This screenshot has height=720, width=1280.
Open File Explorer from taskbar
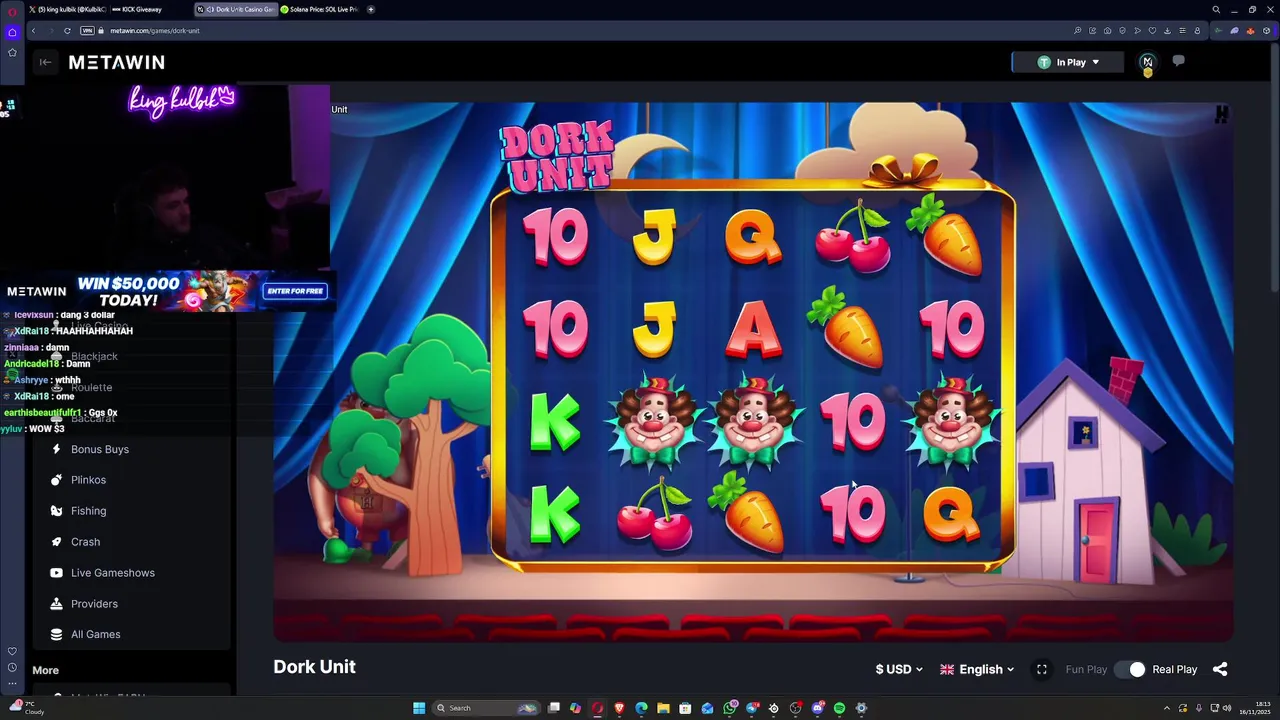click(x=663, y=708)
